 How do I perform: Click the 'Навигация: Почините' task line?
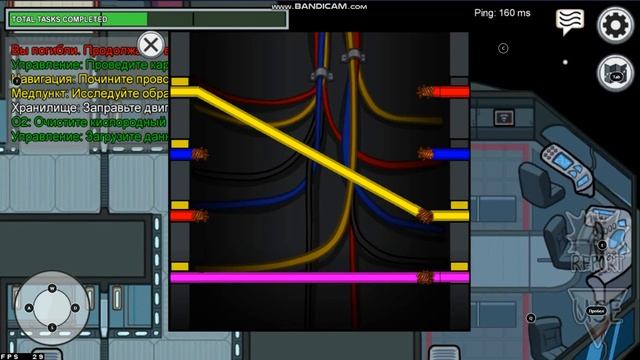pos(89,79)
